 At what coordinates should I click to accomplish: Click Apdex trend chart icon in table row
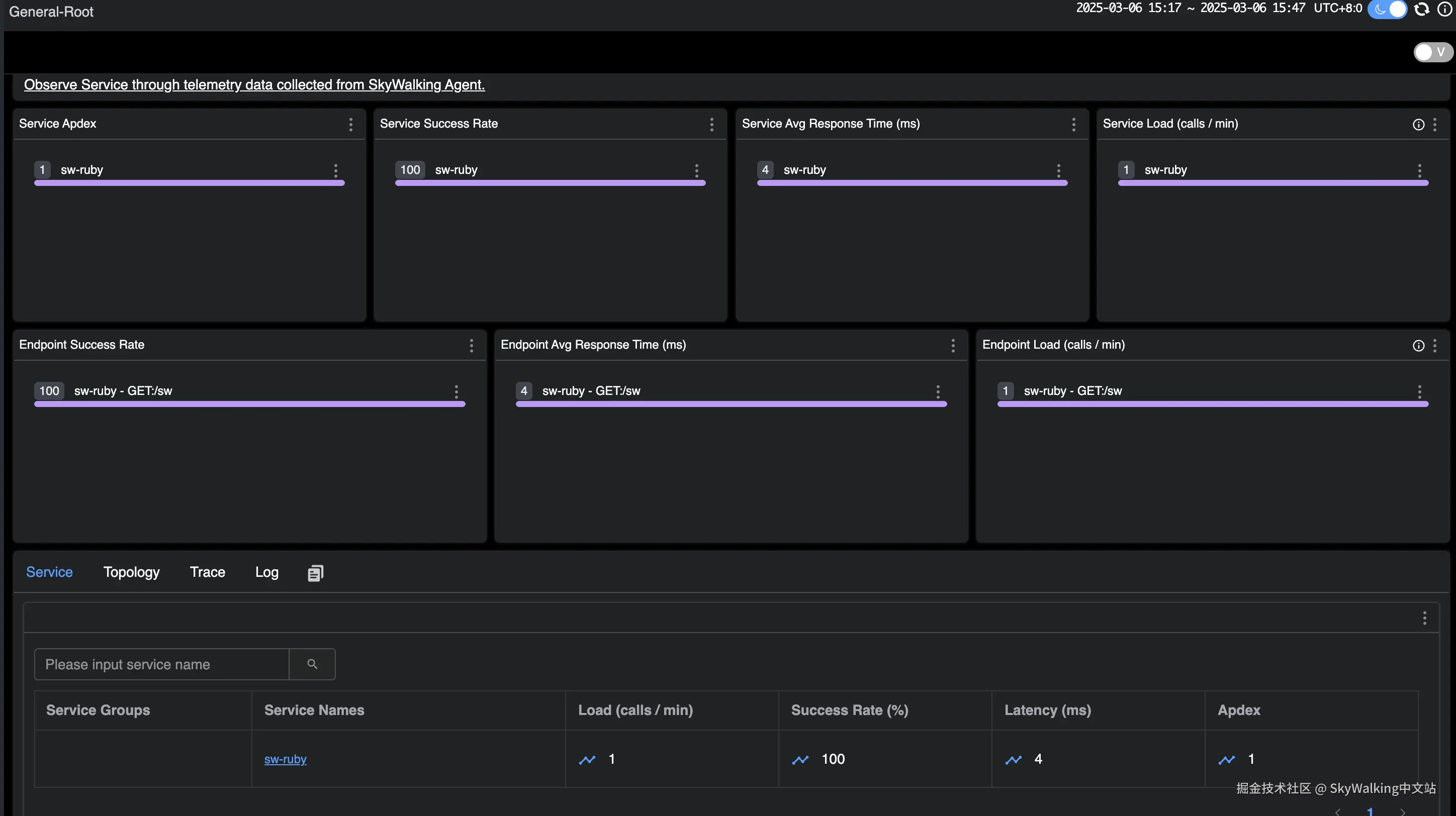1227,760
